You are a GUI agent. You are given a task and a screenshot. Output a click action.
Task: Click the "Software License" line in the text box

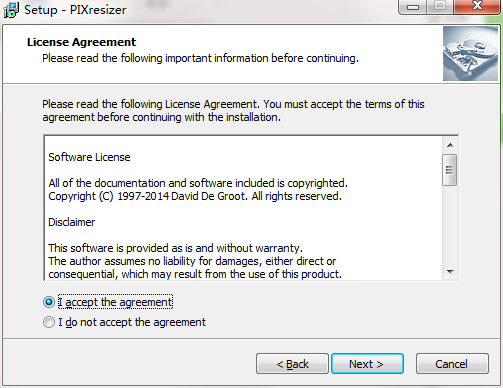click(x=89, y=157)
